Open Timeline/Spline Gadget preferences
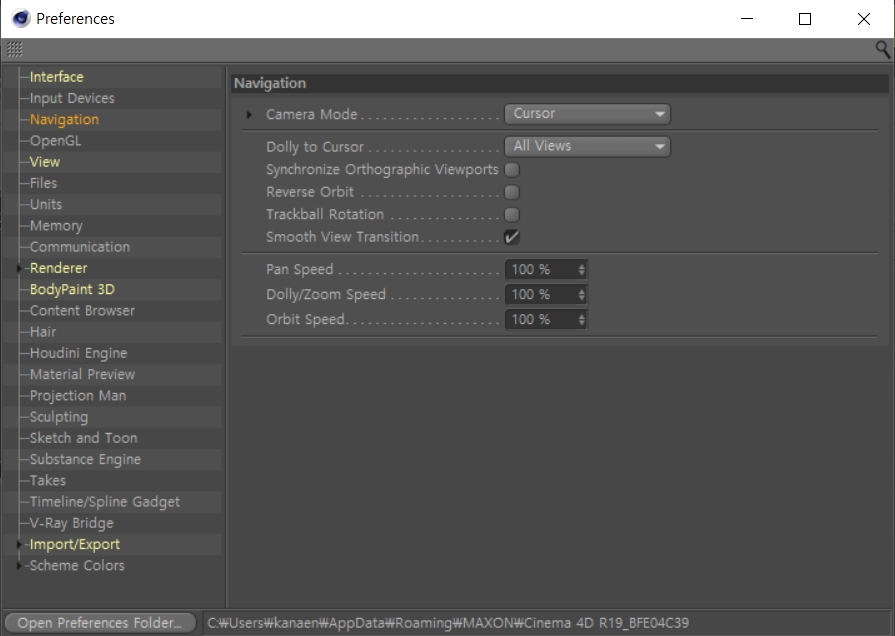The height and width of the screenshot is (636, 895). (104, 502)
